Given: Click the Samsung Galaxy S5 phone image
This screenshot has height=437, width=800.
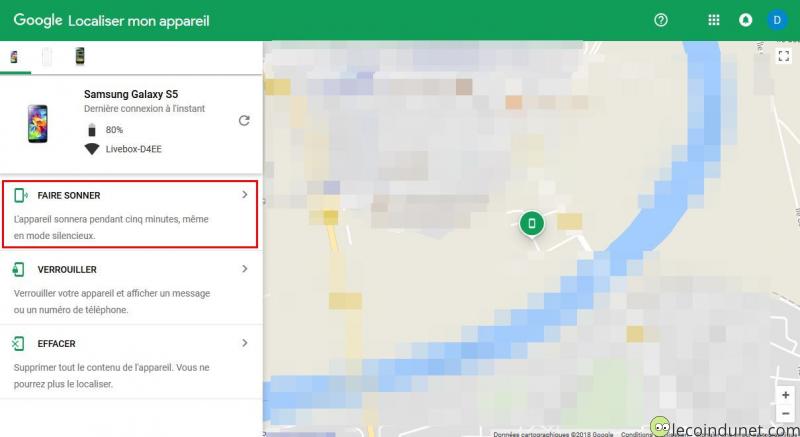Looking at the screenshot, I should pos(38,123).
